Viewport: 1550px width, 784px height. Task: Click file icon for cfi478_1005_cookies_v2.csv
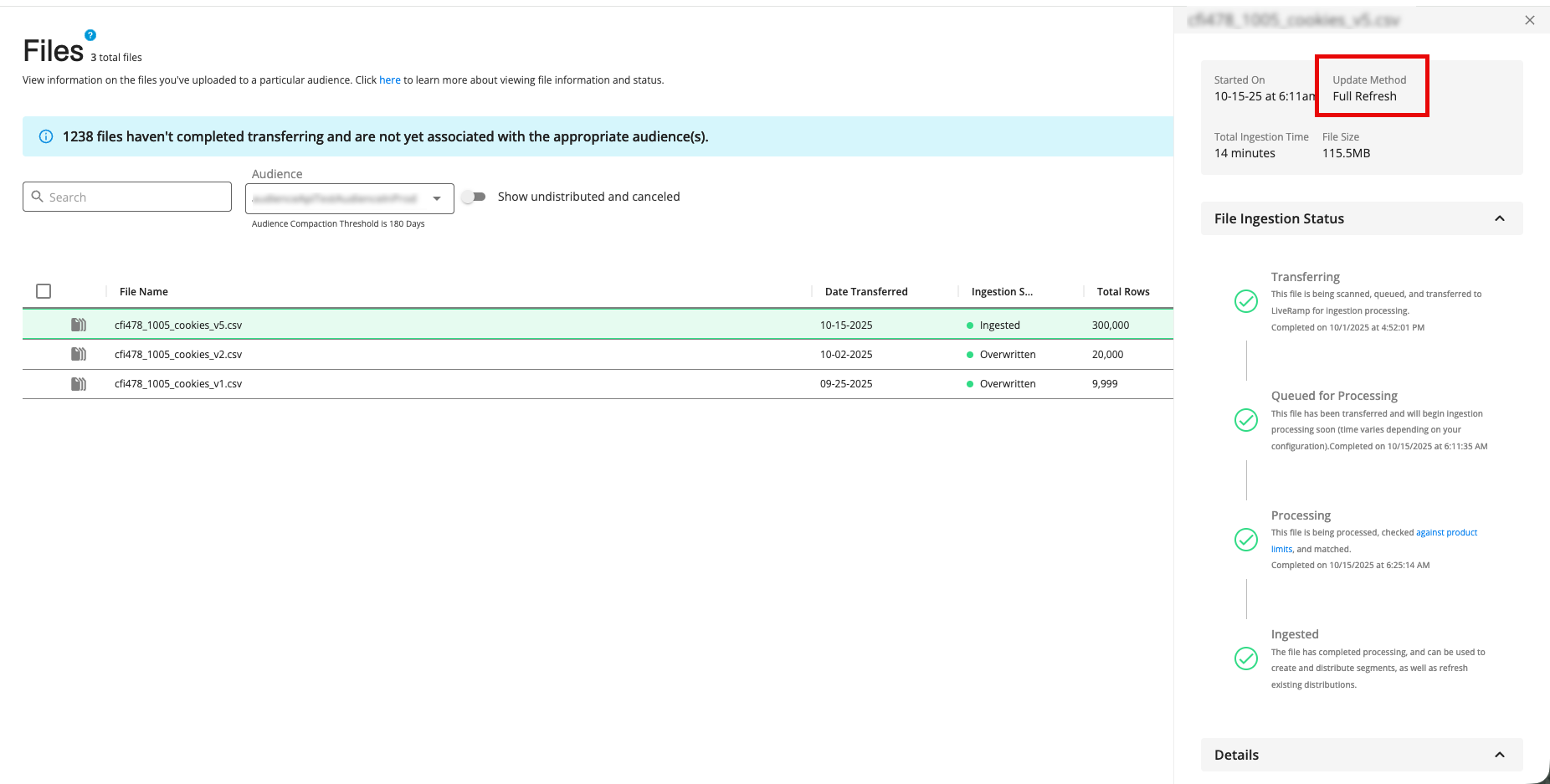pyautogui.click(x=79, y=354)
